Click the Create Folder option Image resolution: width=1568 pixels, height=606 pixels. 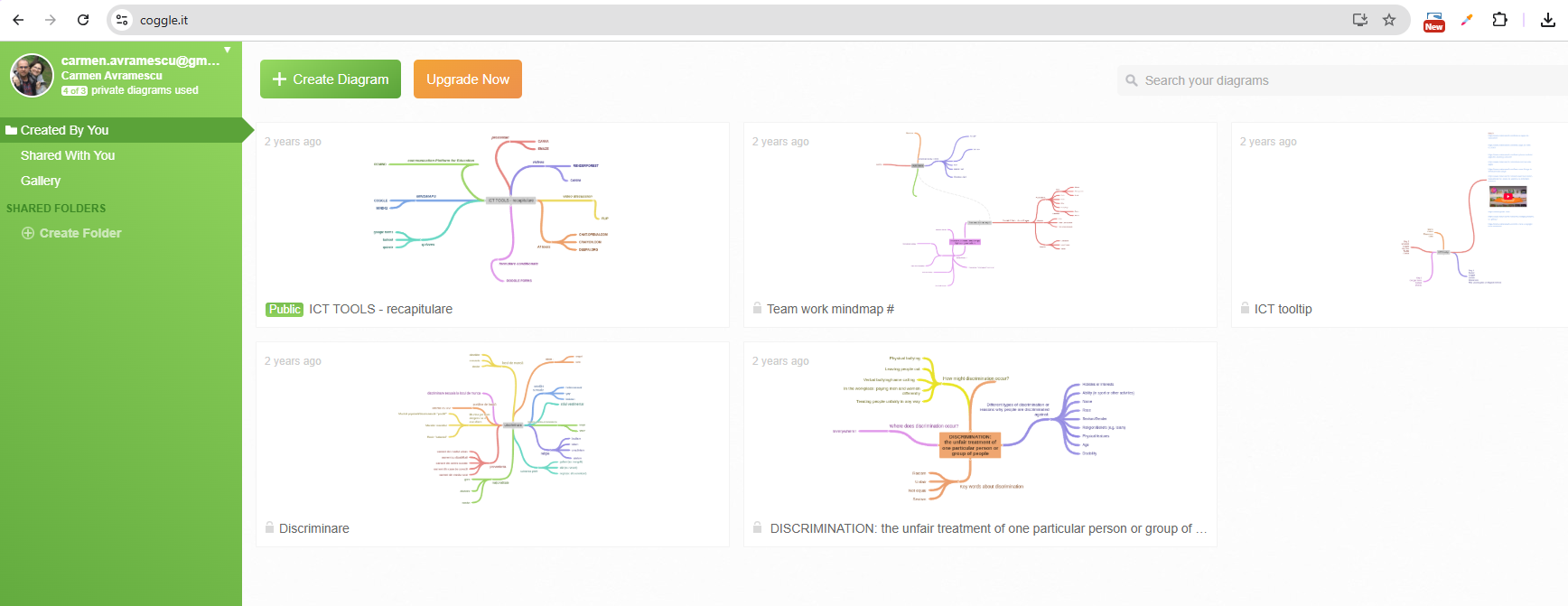coord(79,233)
